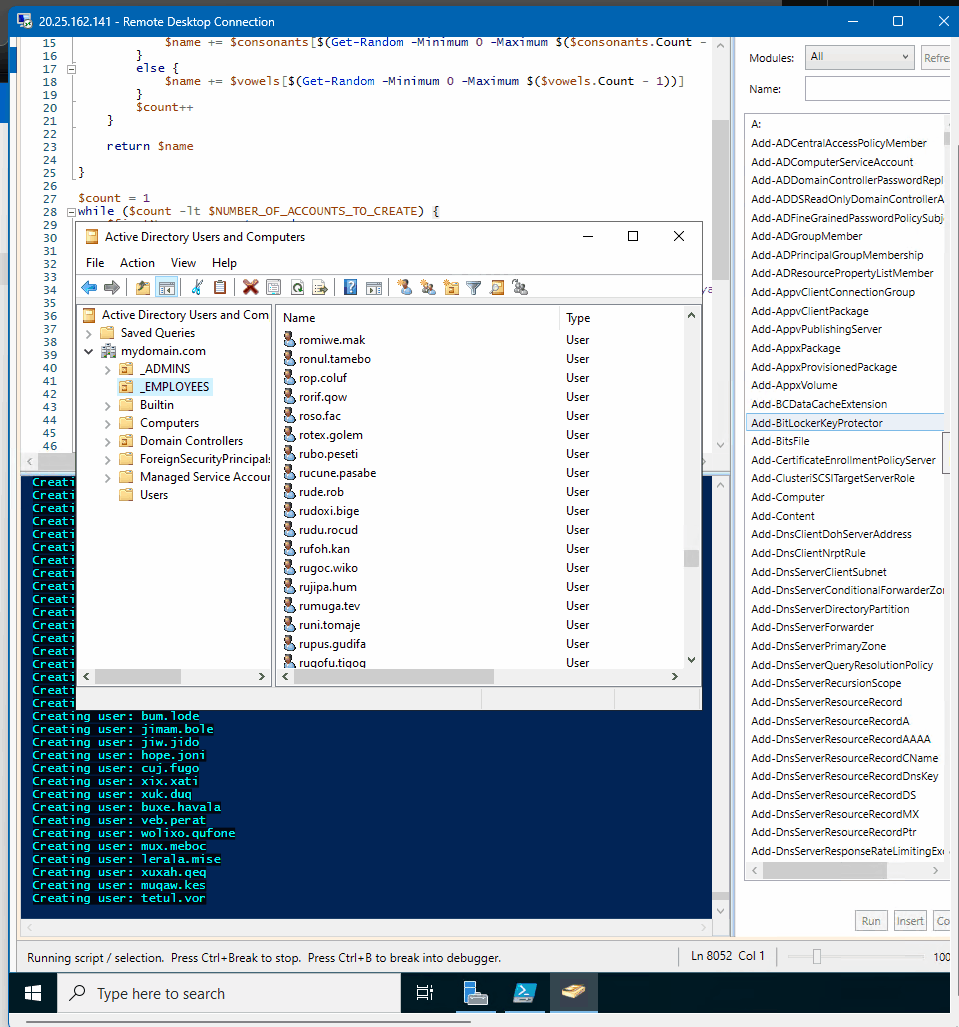Select user rotex.golem
Screen dimensions: 959x1027
331,435
